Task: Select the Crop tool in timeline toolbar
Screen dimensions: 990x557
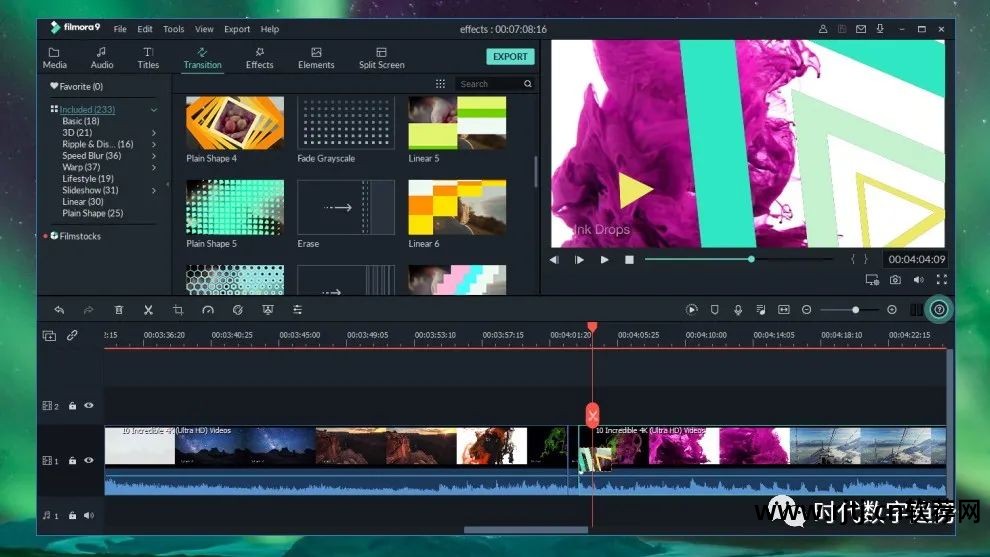Action: (x=178, y=310)
